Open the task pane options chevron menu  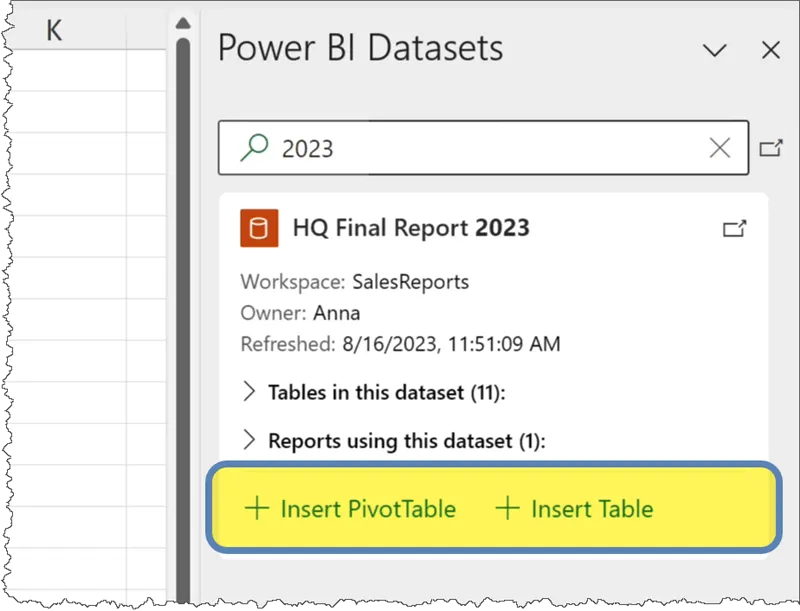(x=714, y=50)
